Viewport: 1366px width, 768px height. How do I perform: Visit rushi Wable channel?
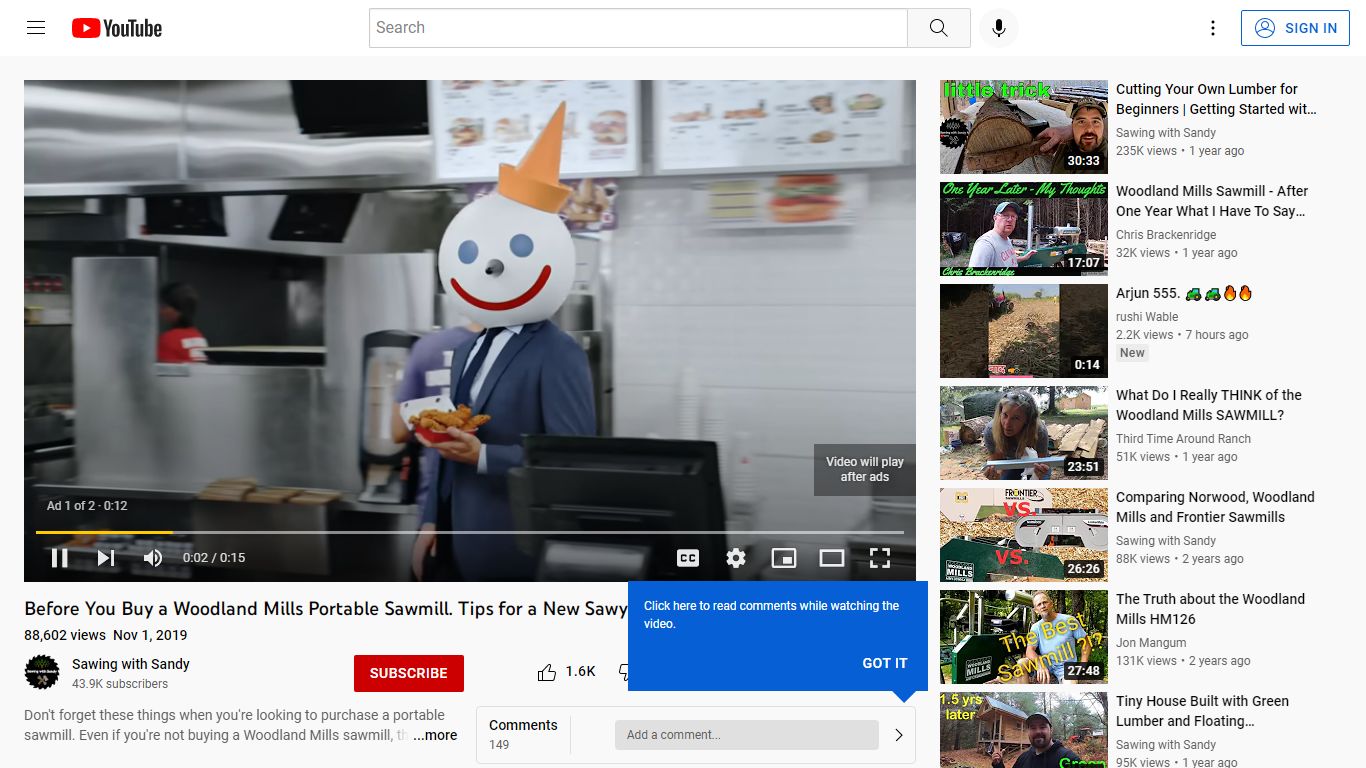(x=1147, y=317)
